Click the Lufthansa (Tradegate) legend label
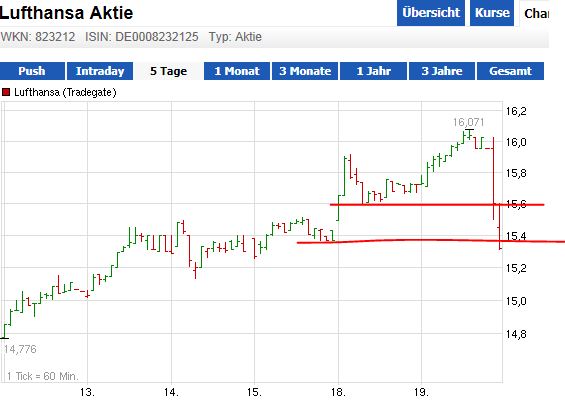Viewport: 565px width, 404px height. 65,93
